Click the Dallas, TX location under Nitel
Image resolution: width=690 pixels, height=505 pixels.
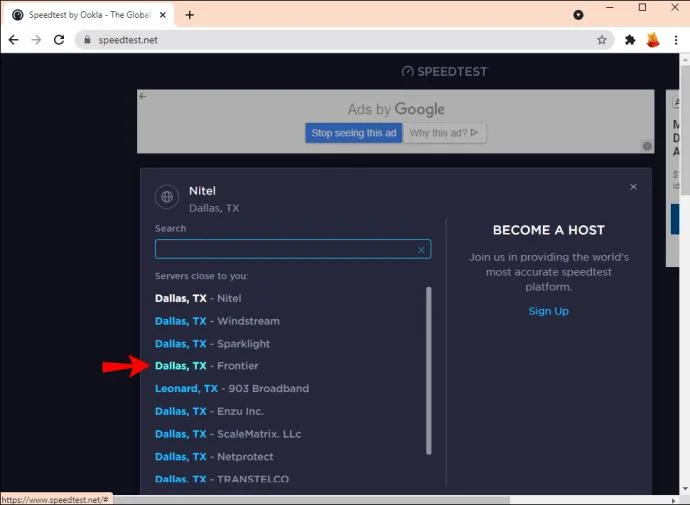point(214,208)
